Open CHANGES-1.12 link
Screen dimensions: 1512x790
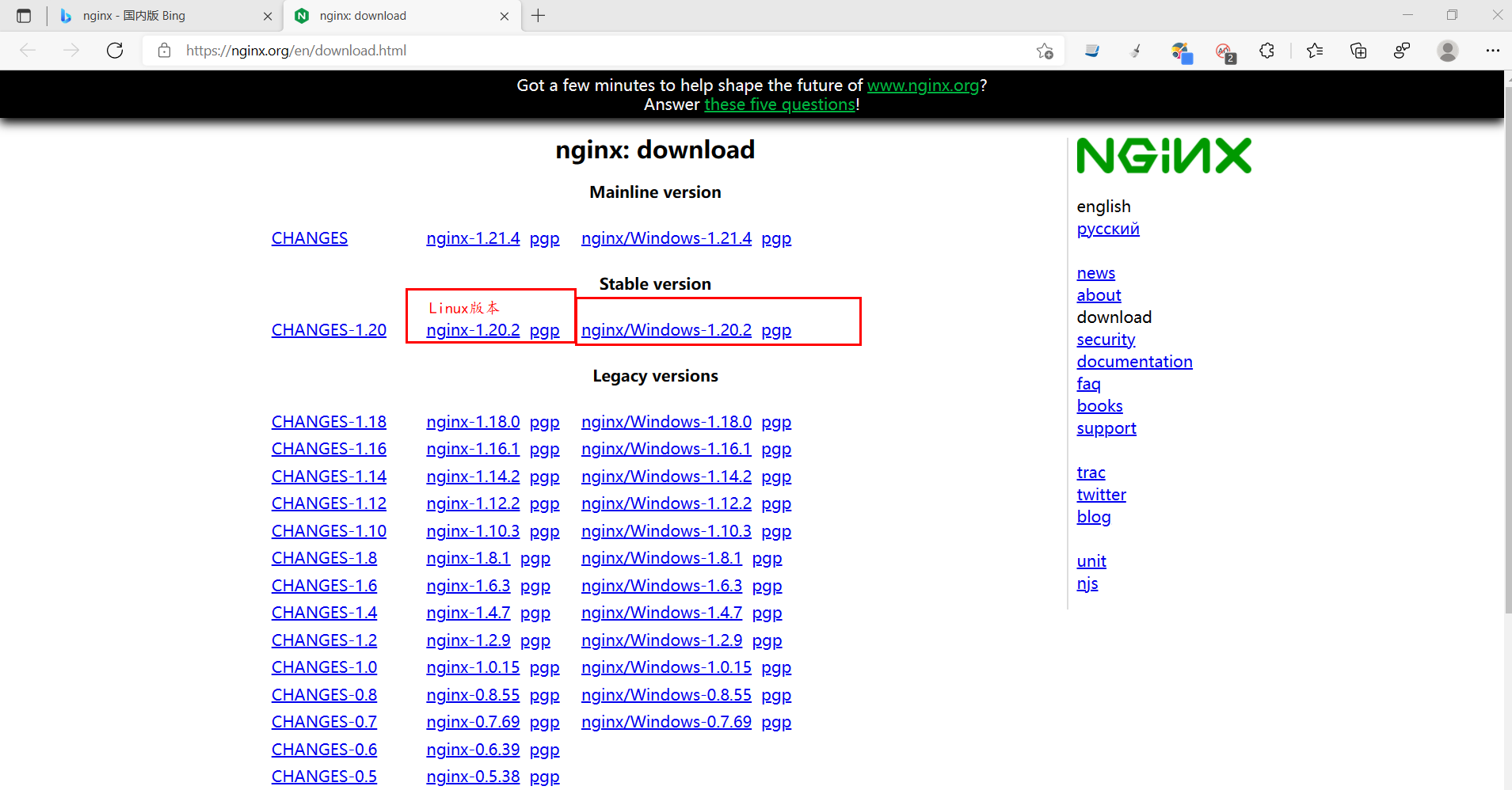coord(329,503)
